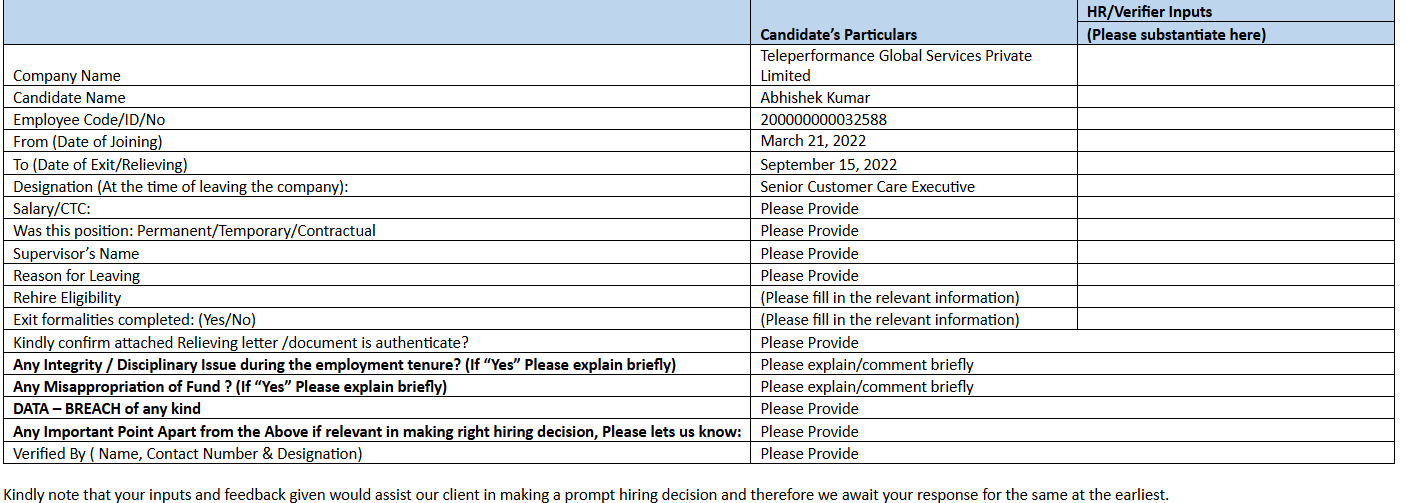The width and height of the screenshot is (1407, 503).
Task: Click the Teleperformance Global Services company name cell
Action: (895, 65)
